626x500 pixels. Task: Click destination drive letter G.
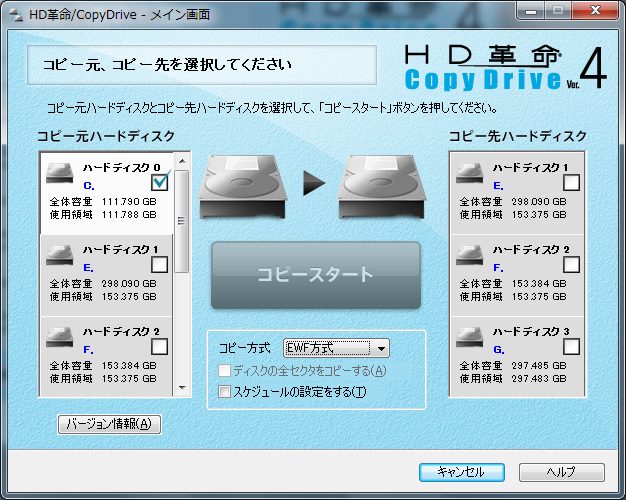tap(499, 350)
